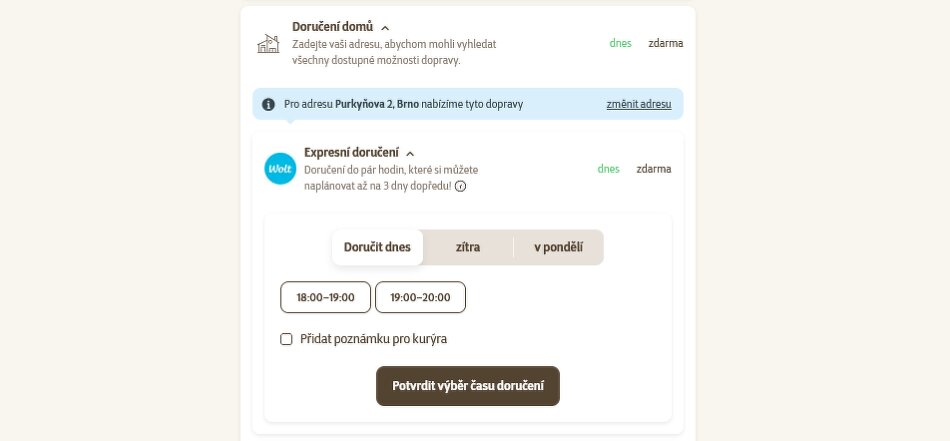This screenshot has height=441, width=950.
Task: Click the info icon in the blue address banner
Action: [x=268, y=104]
